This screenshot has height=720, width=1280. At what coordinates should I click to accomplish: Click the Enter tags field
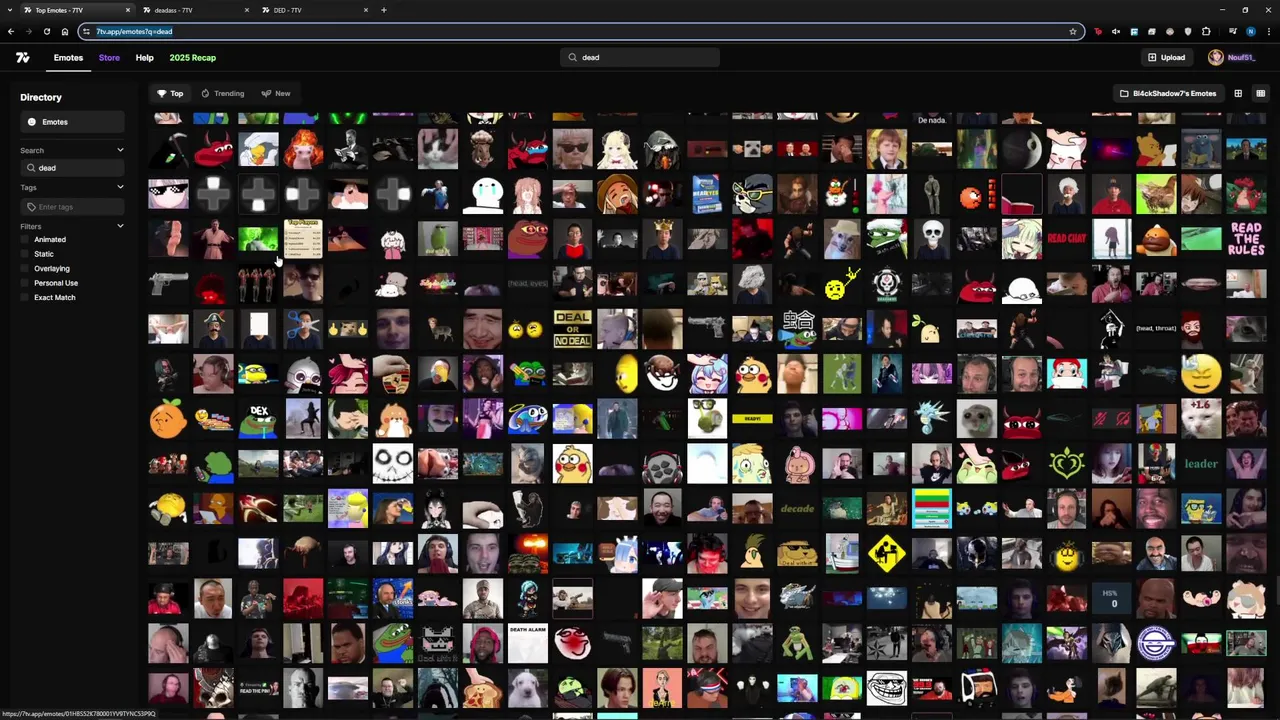(x=72, y=207)
